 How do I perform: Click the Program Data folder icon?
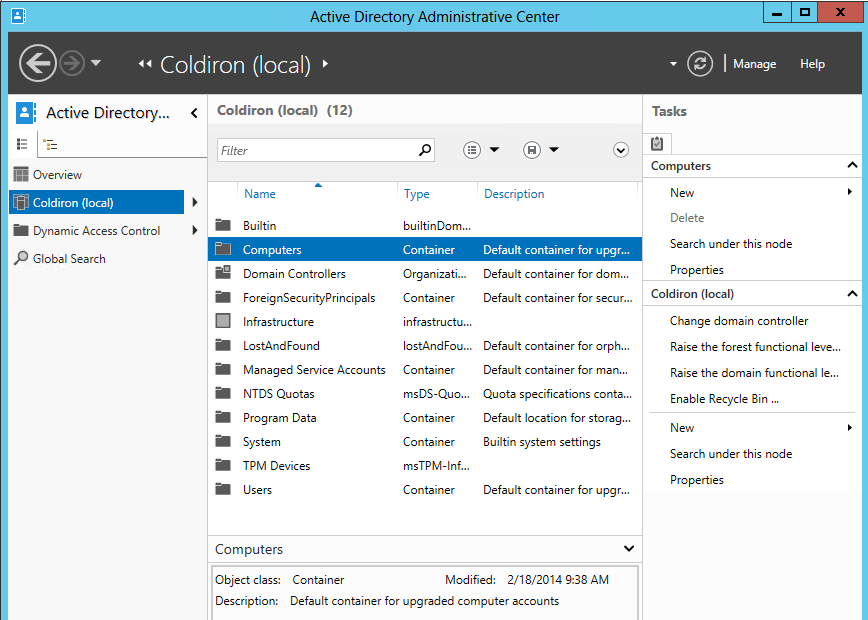click(223, 417)
